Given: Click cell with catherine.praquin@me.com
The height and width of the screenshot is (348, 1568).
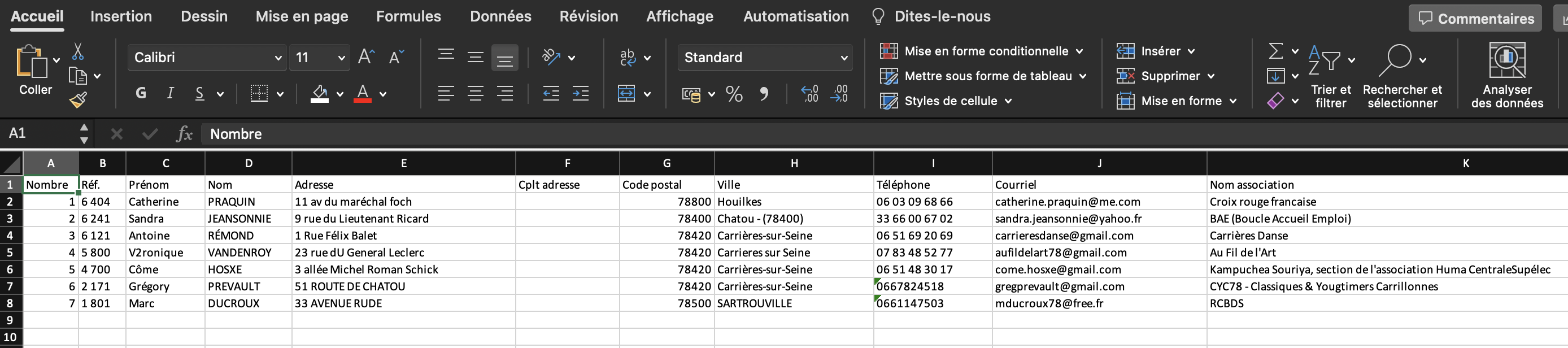Looking at the screenshot, I should tap(1099, 201).
